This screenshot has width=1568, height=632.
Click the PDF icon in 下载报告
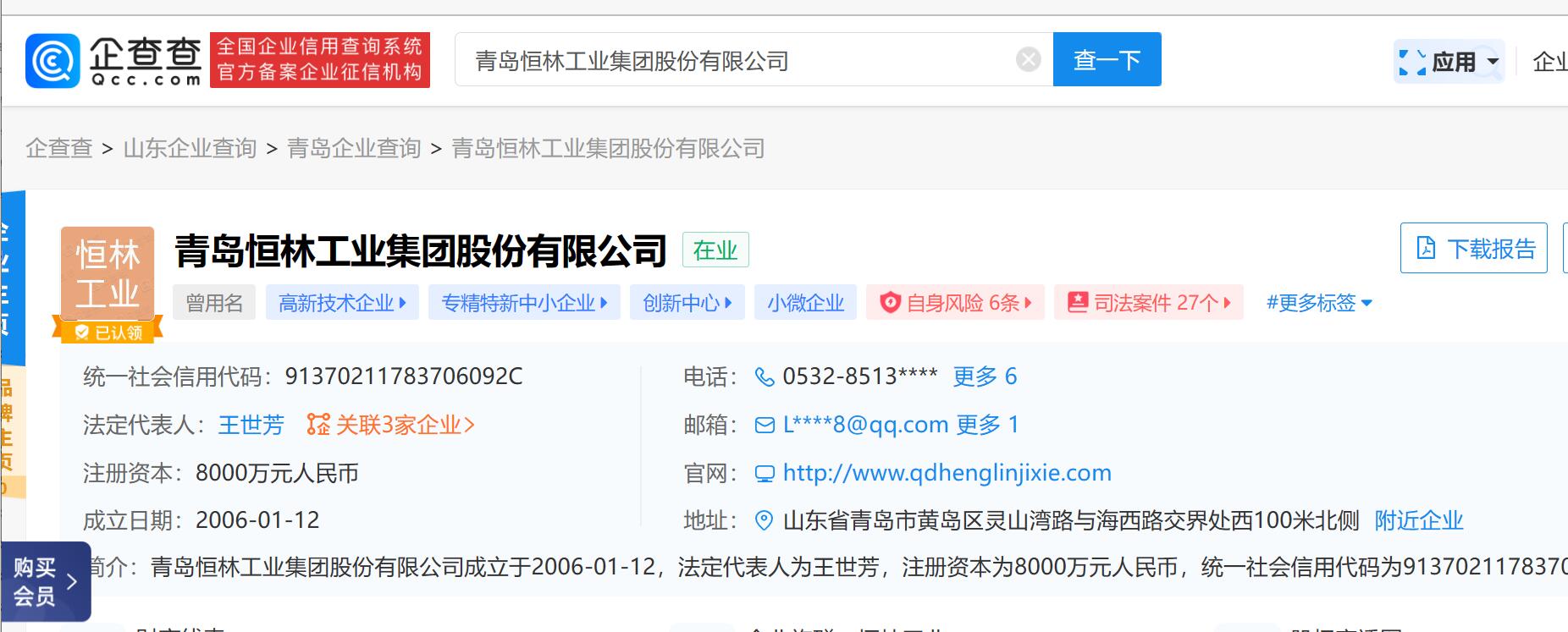pos(1427,249)
